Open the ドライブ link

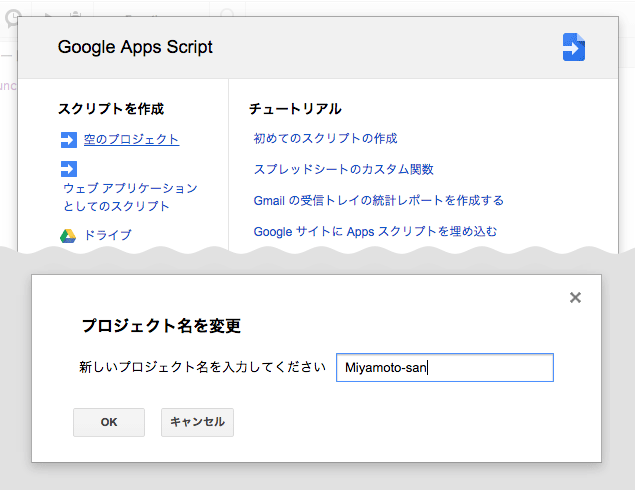coord(108,235)
